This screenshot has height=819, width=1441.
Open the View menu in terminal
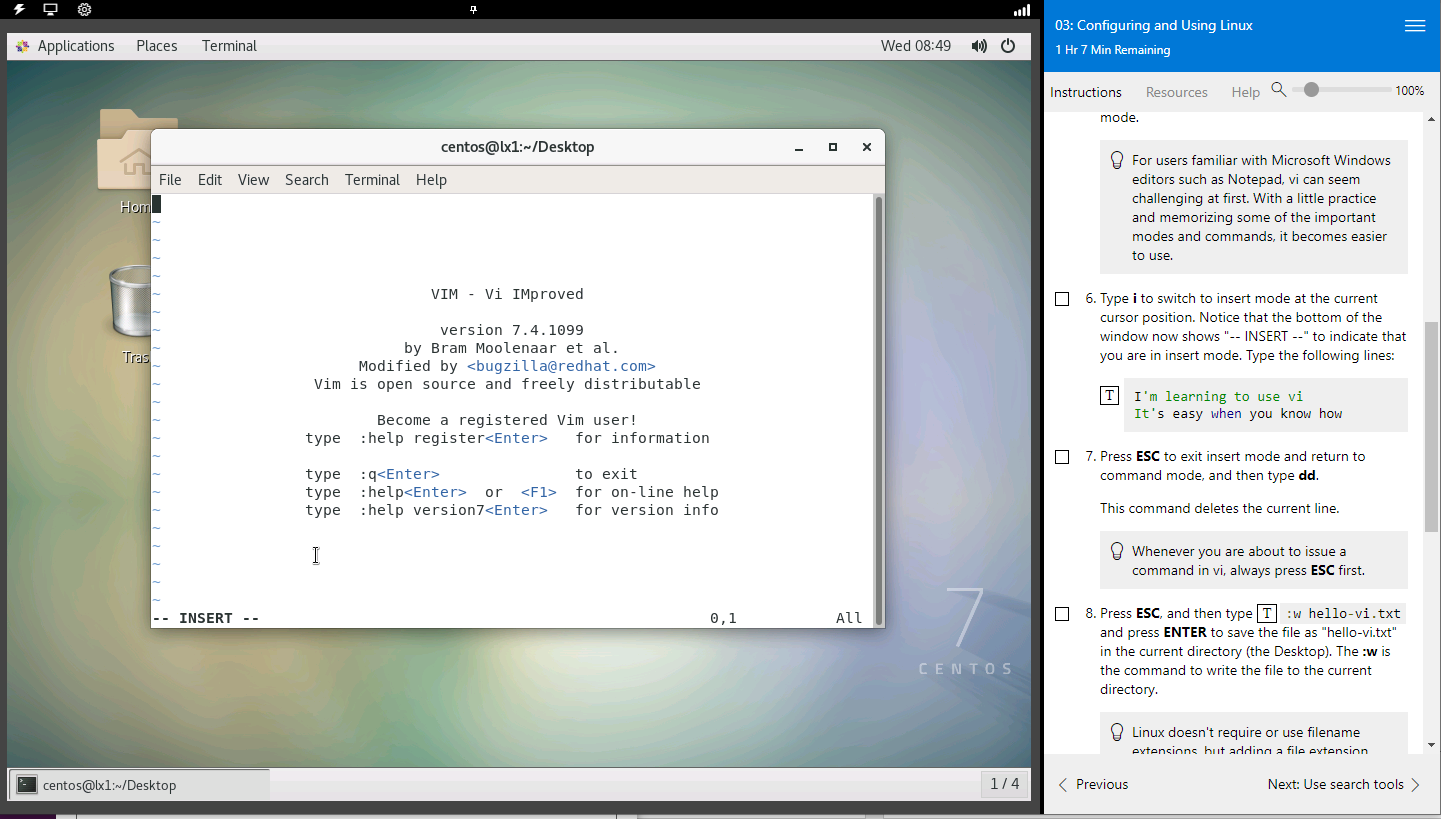(x=253, y=180)
